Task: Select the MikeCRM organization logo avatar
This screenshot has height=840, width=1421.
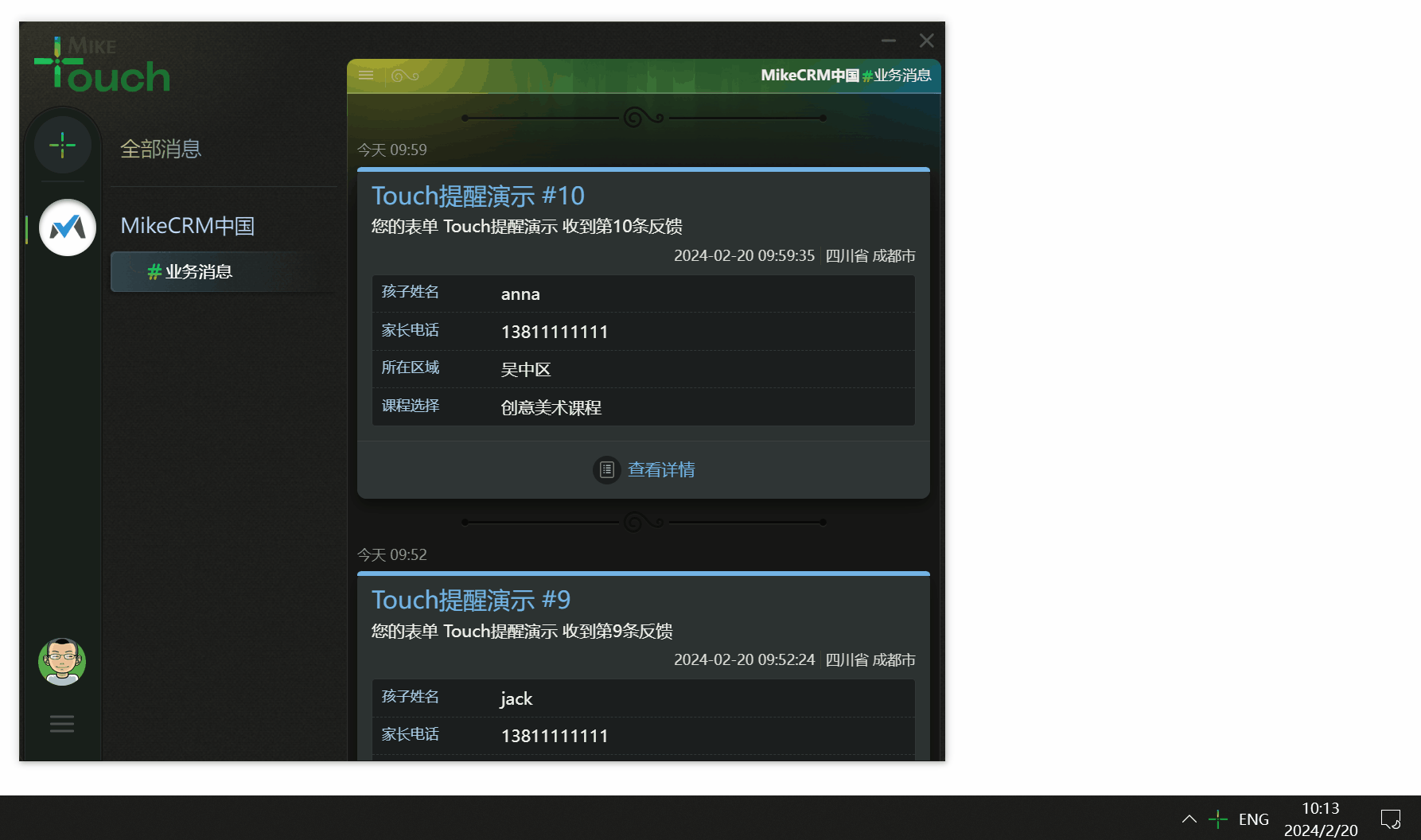Action: [68, 227]
